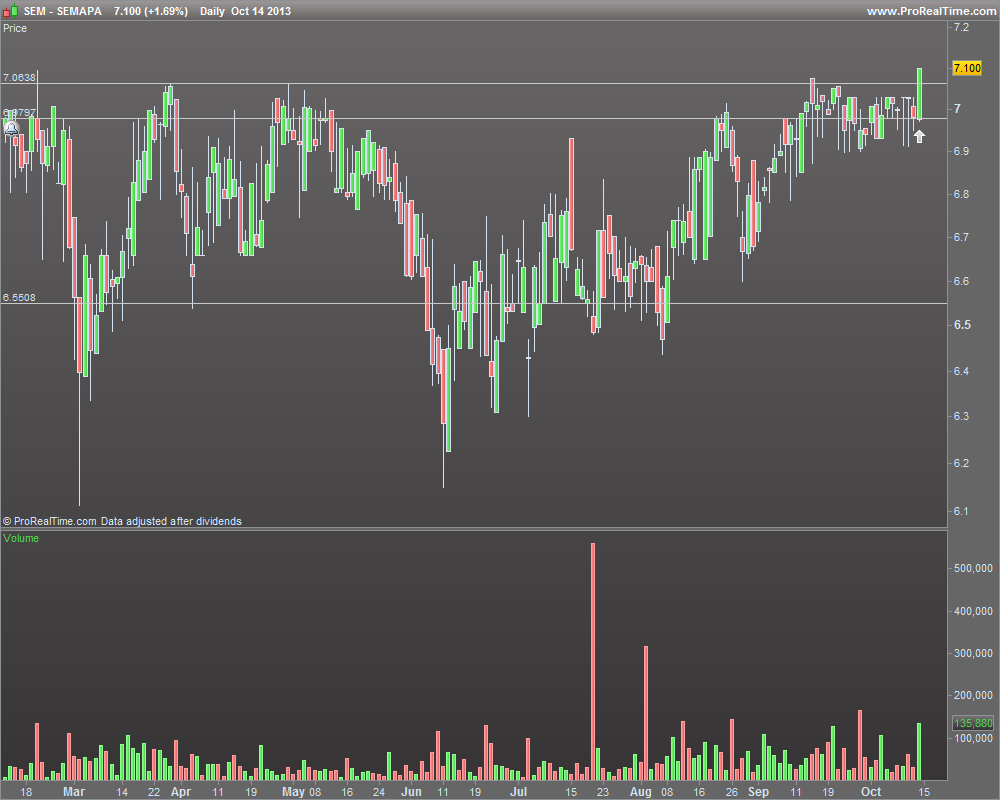The height and width of the screenshot is (800, 1000).
Task: Select the 7.0638 horizontal line label
Action: [x=19, y=77]
